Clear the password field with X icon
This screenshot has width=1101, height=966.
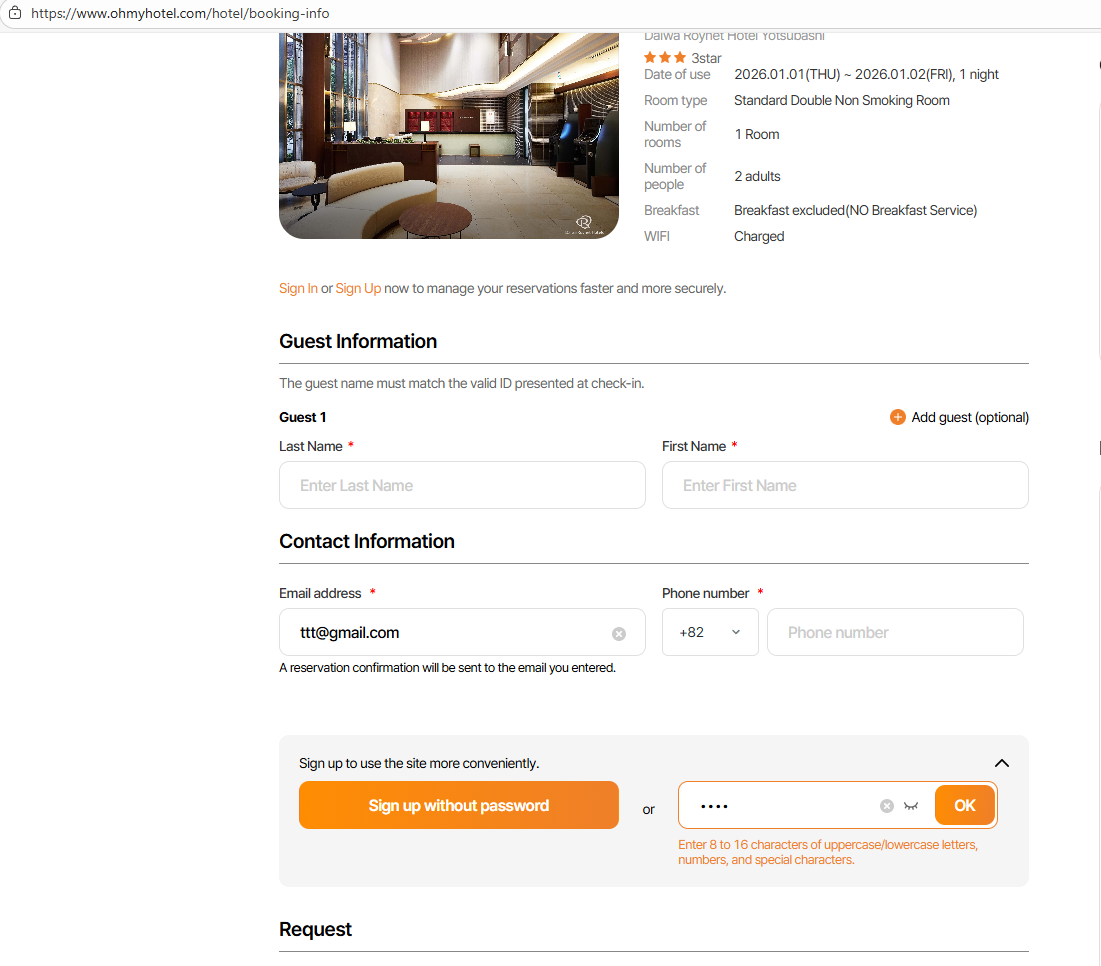coord(887,806)
